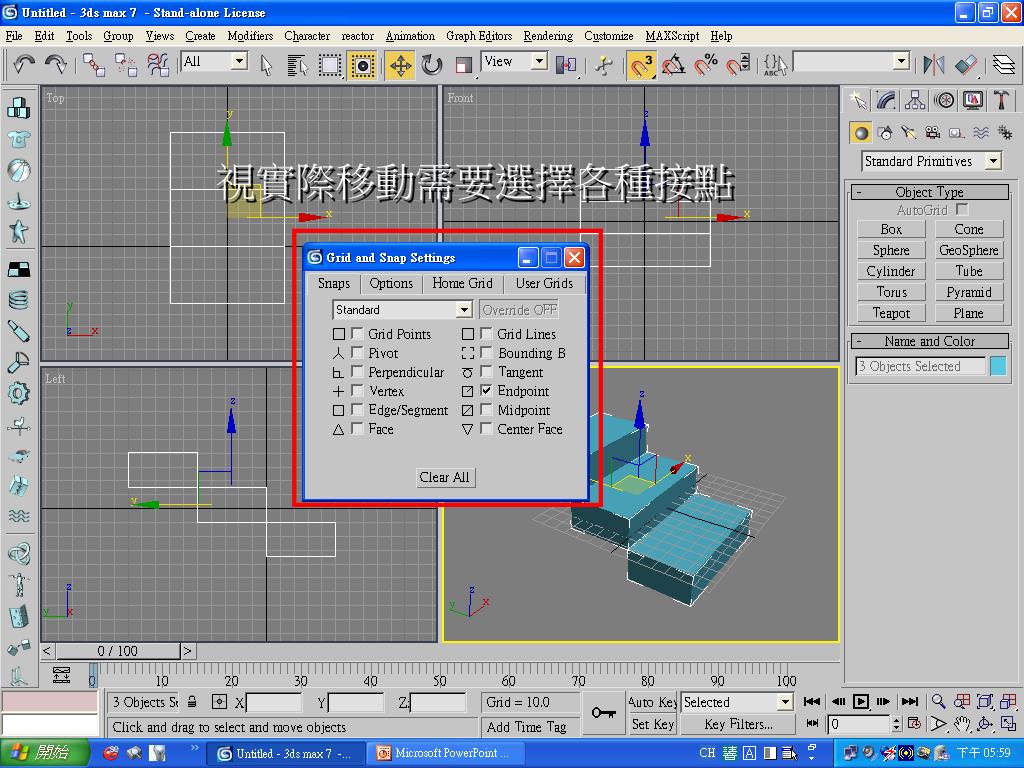
Task: Enable the Edge/Segment snap checkbox
Action: (357, 409)
